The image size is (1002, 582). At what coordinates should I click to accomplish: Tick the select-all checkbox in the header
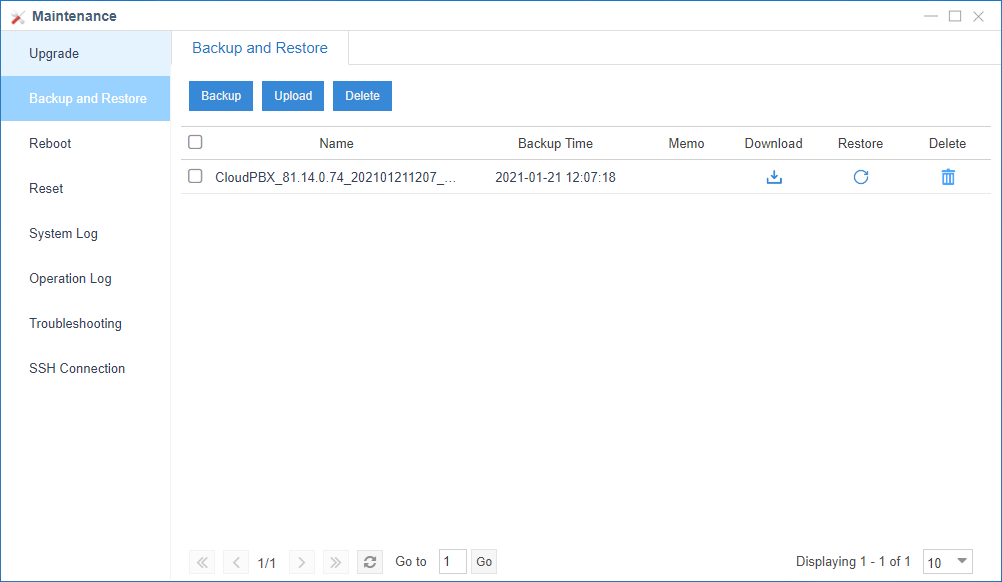195,143
